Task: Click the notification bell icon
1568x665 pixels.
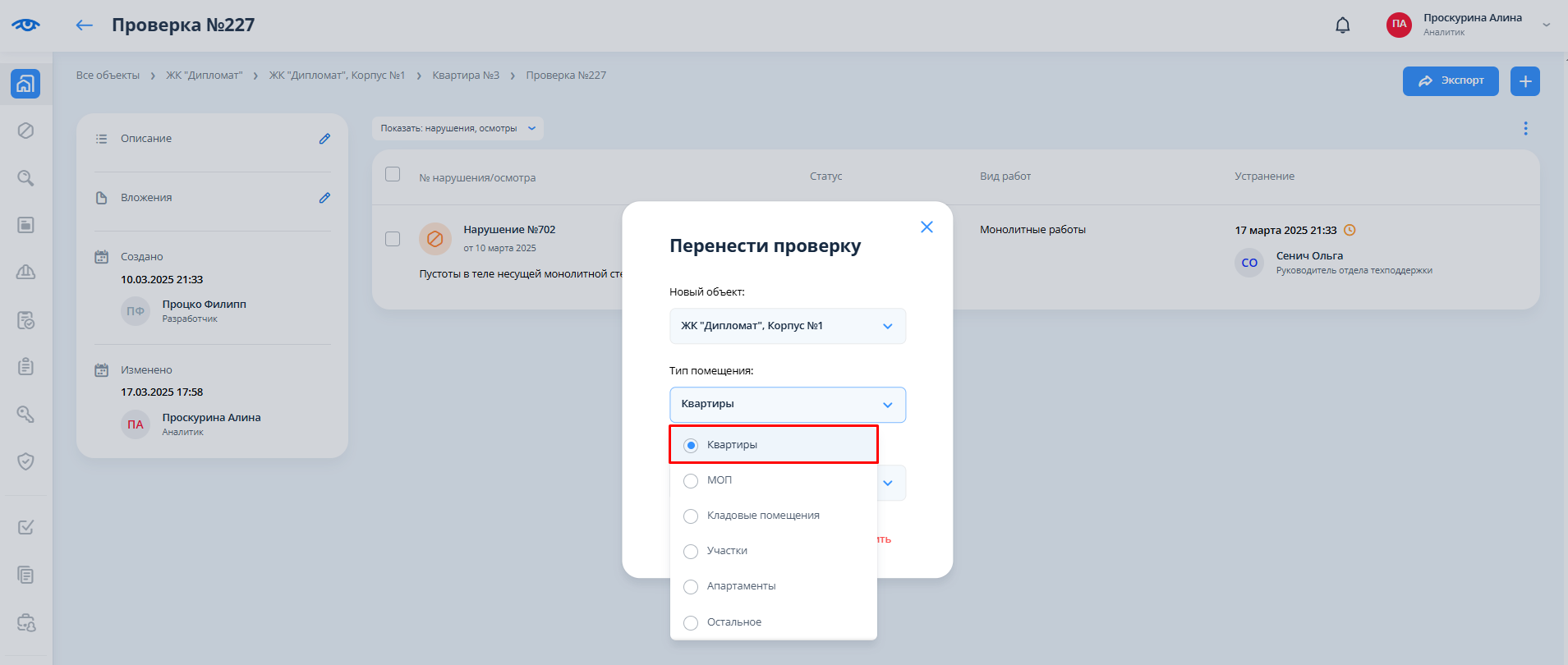Action: (x=1342, y=25)
